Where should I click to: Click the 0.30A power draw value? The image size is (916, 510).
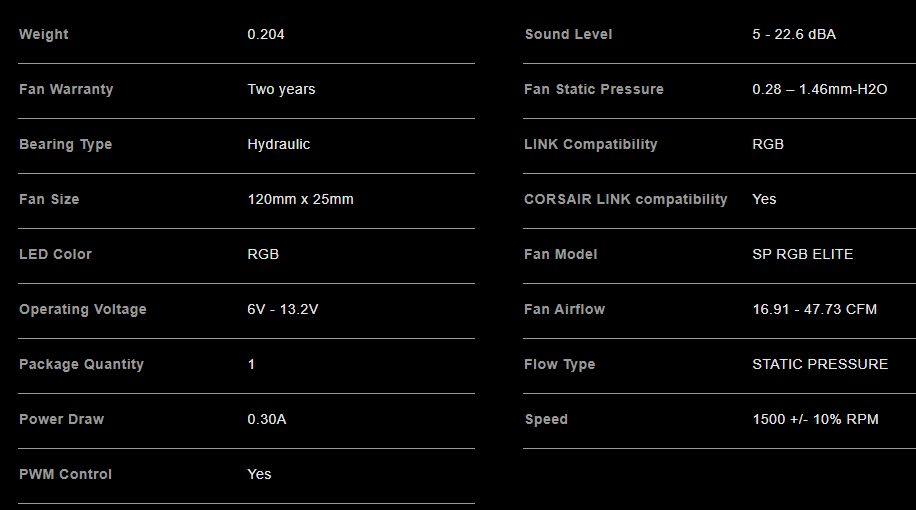tap(267, 419)
